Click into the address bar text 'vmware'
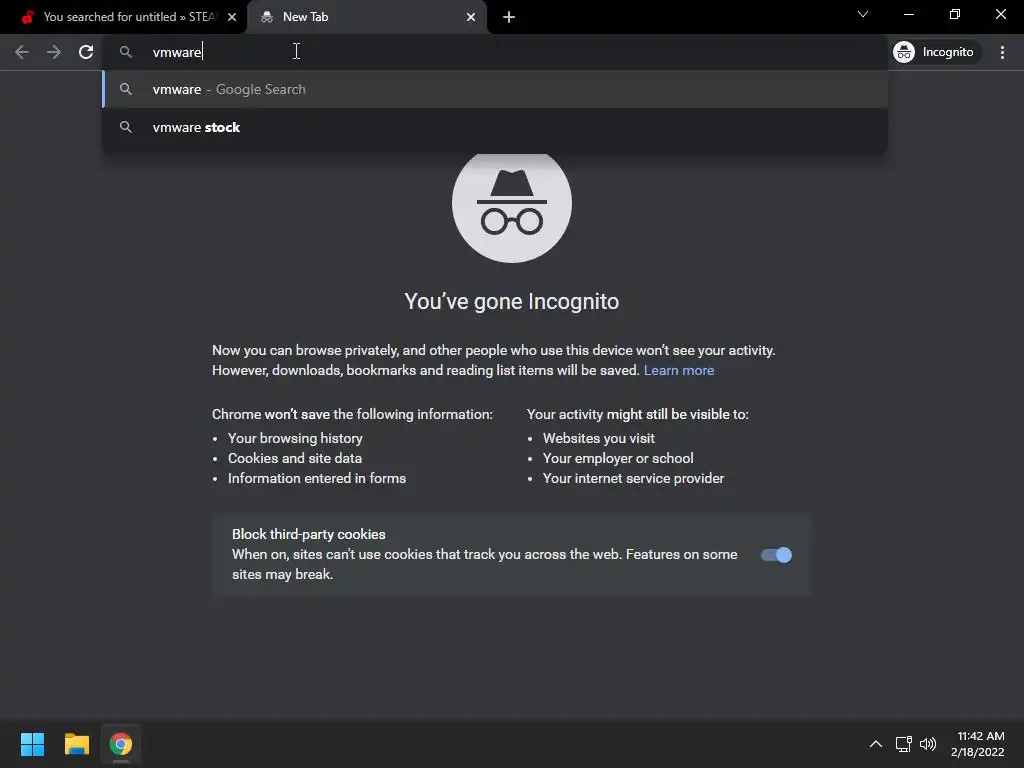The image size is (1024, 768). (177, 52)
